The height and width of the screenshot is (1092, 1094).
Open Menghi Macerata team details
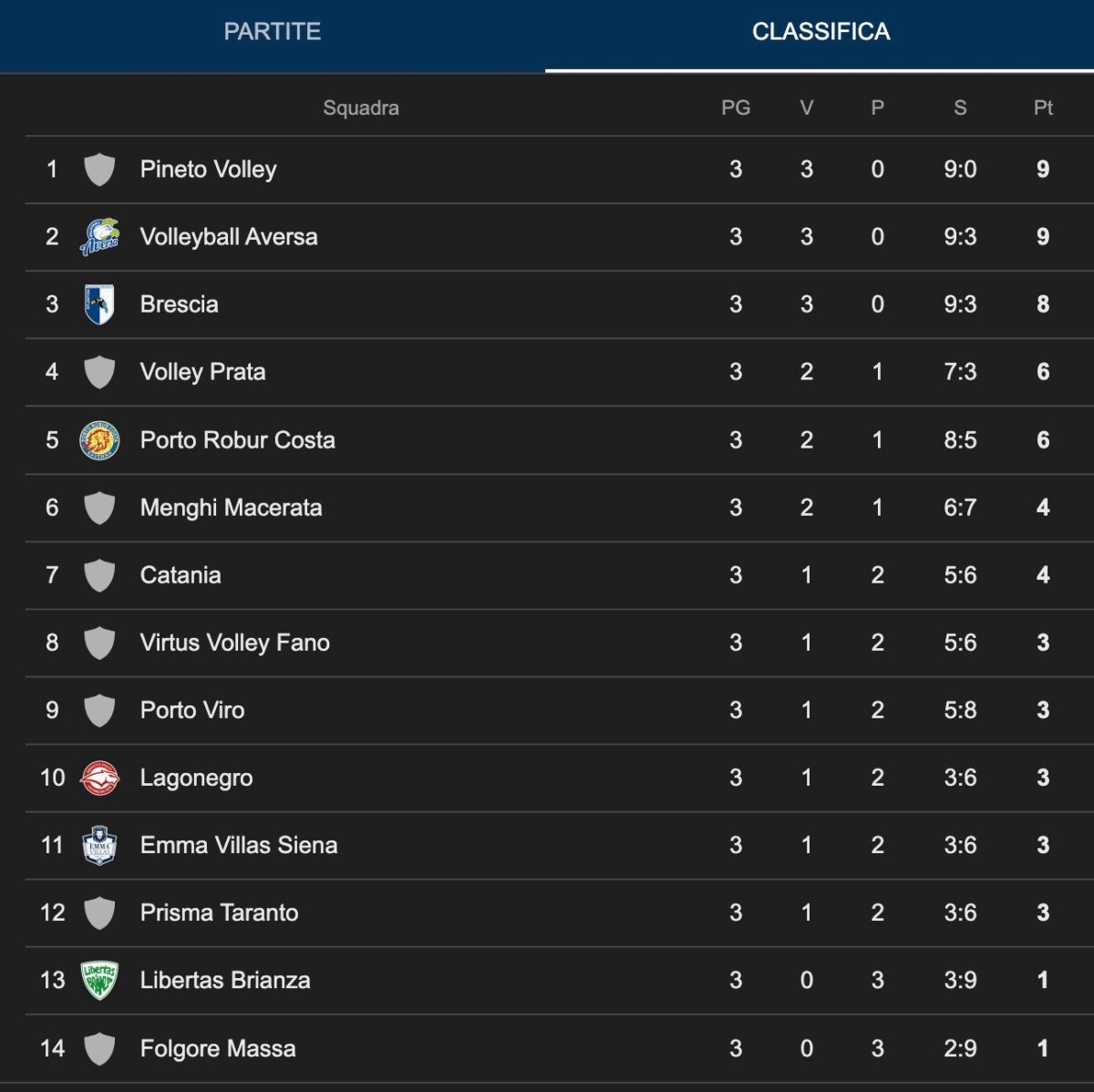coord(231,508)
